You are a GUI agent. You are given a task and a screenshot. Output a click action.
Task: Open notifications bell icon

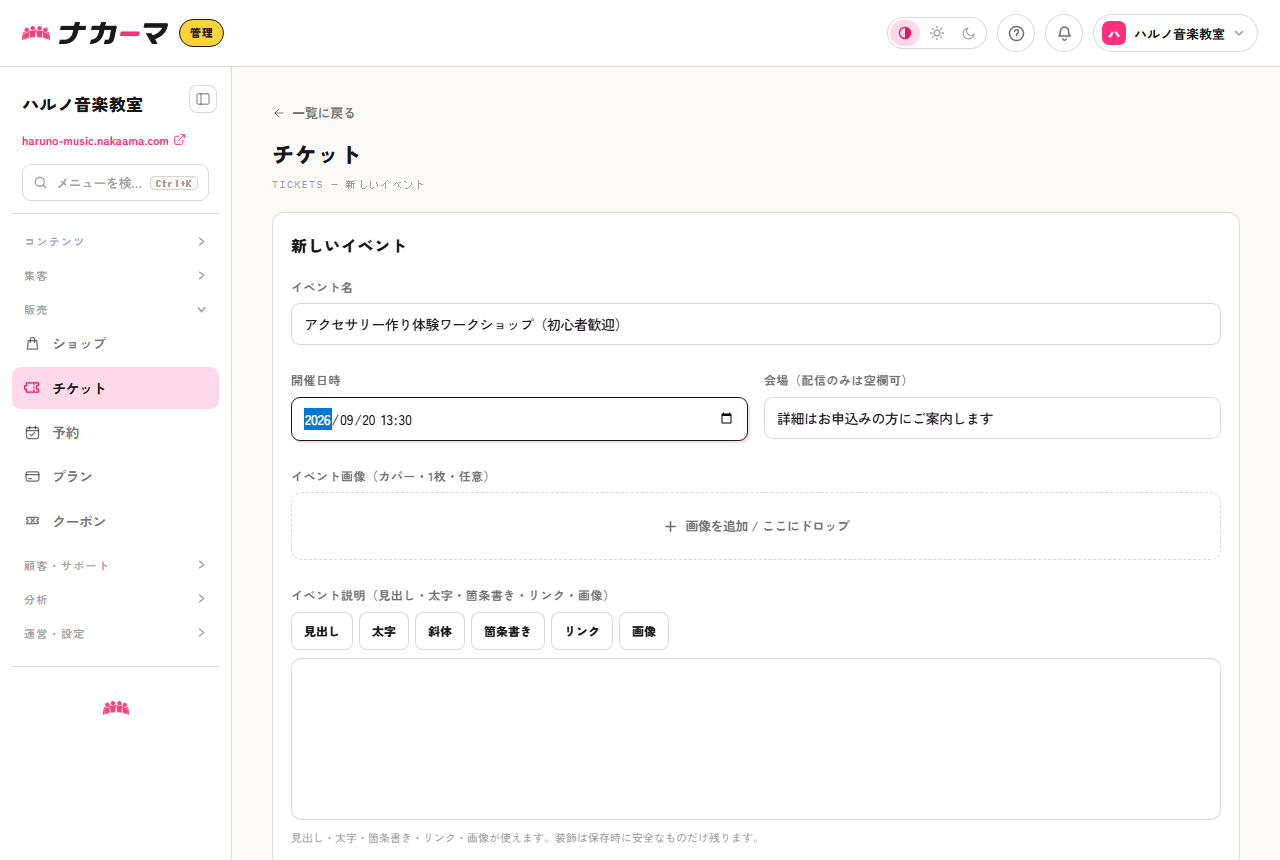pyautogui.click(x=1064, y=33)
